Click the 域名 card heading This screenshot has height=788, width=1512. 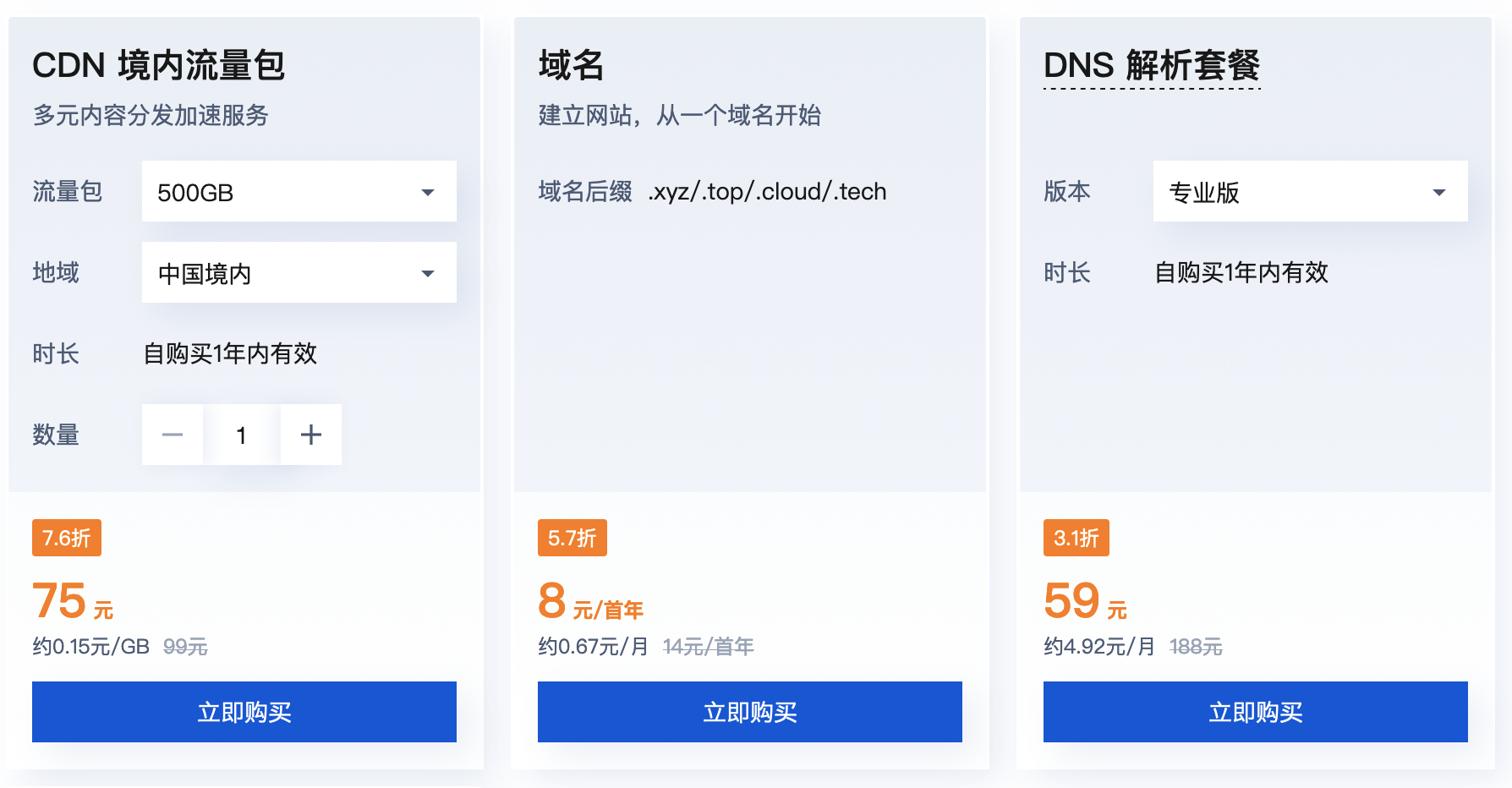pos(571,63)
